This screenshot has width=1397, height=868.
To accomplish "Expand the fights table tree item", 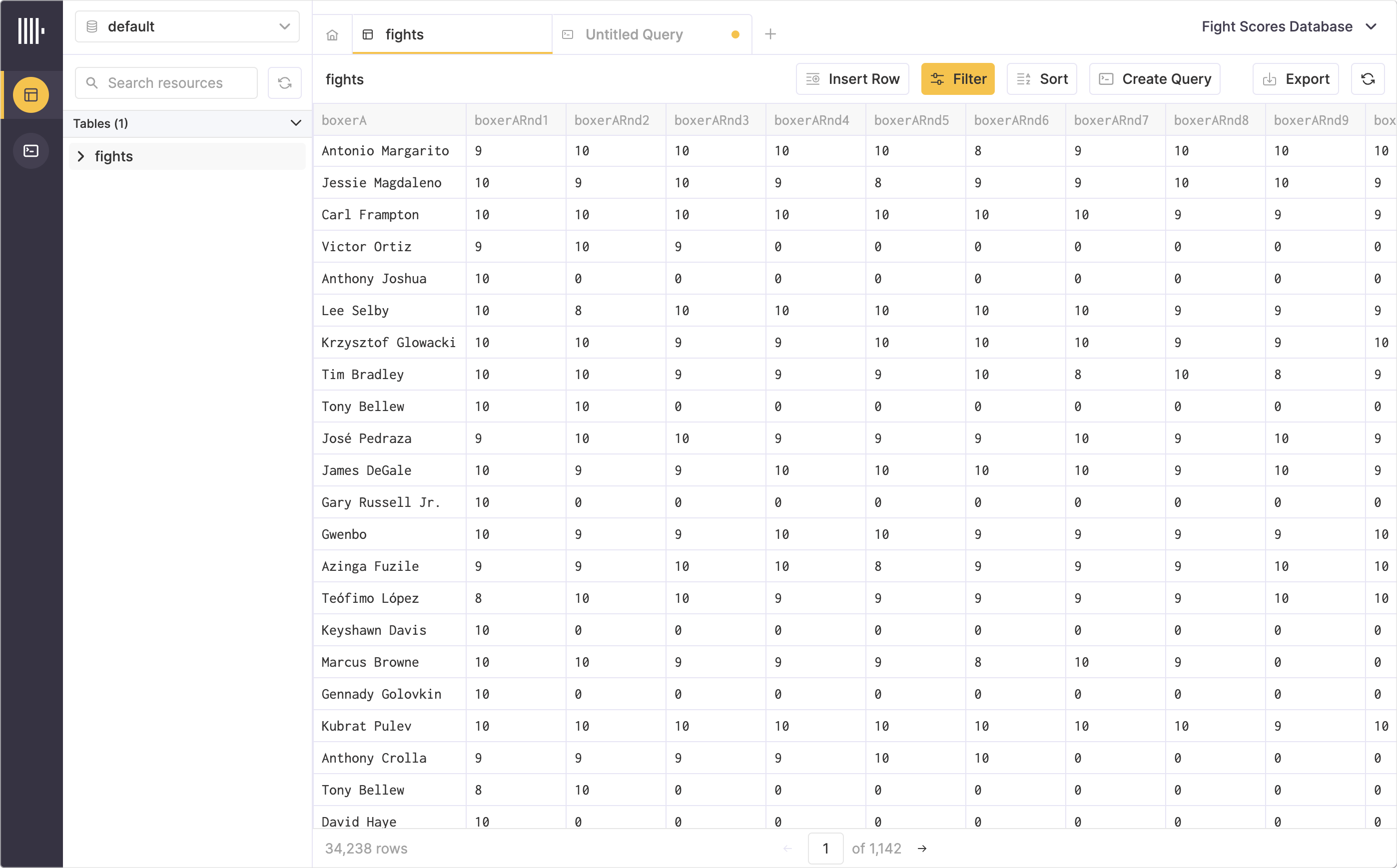I will (81, 156).
